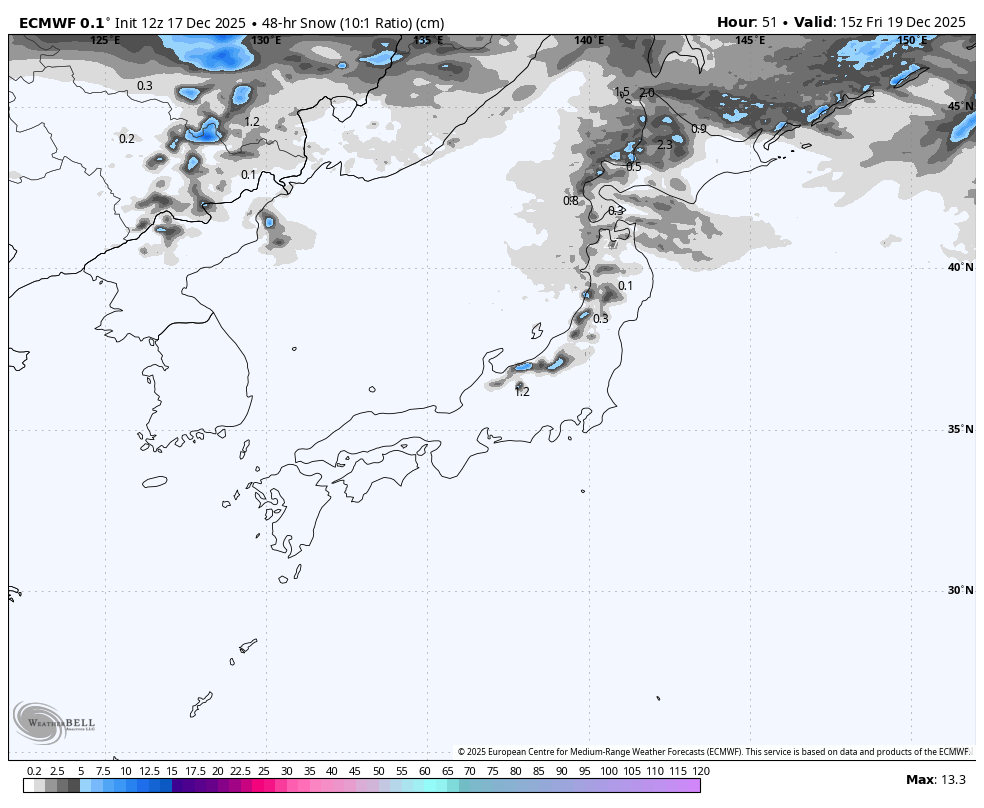Click the 0.9 snowfall value label
The height and width of the screenshot is (808, 984).
click(698, 129)
